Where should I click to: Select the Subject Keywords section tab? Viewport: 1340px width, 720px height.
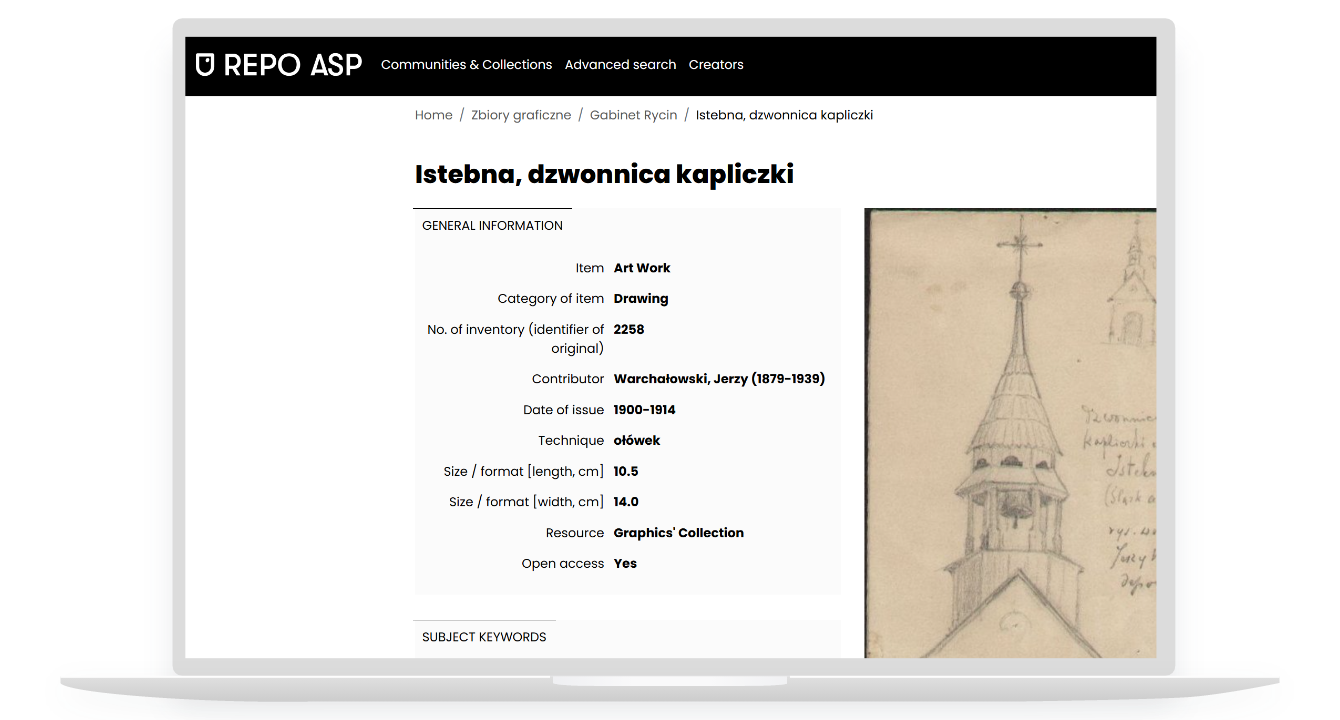pos(484,637)
